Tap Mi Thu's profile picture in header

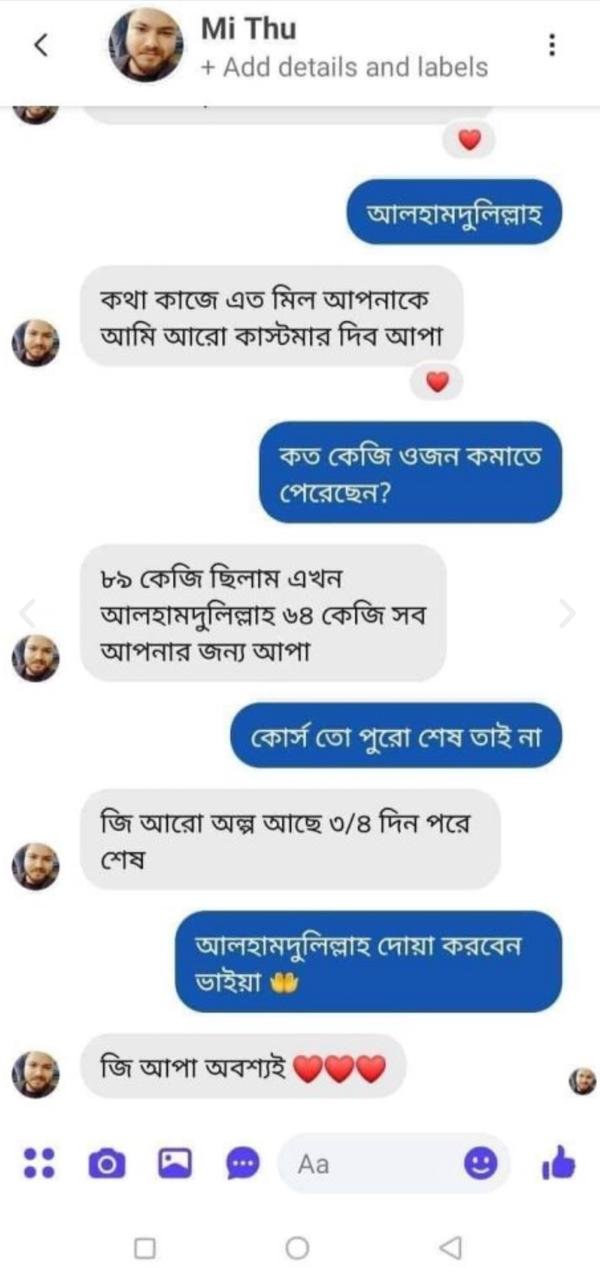[x=146, y=46]
